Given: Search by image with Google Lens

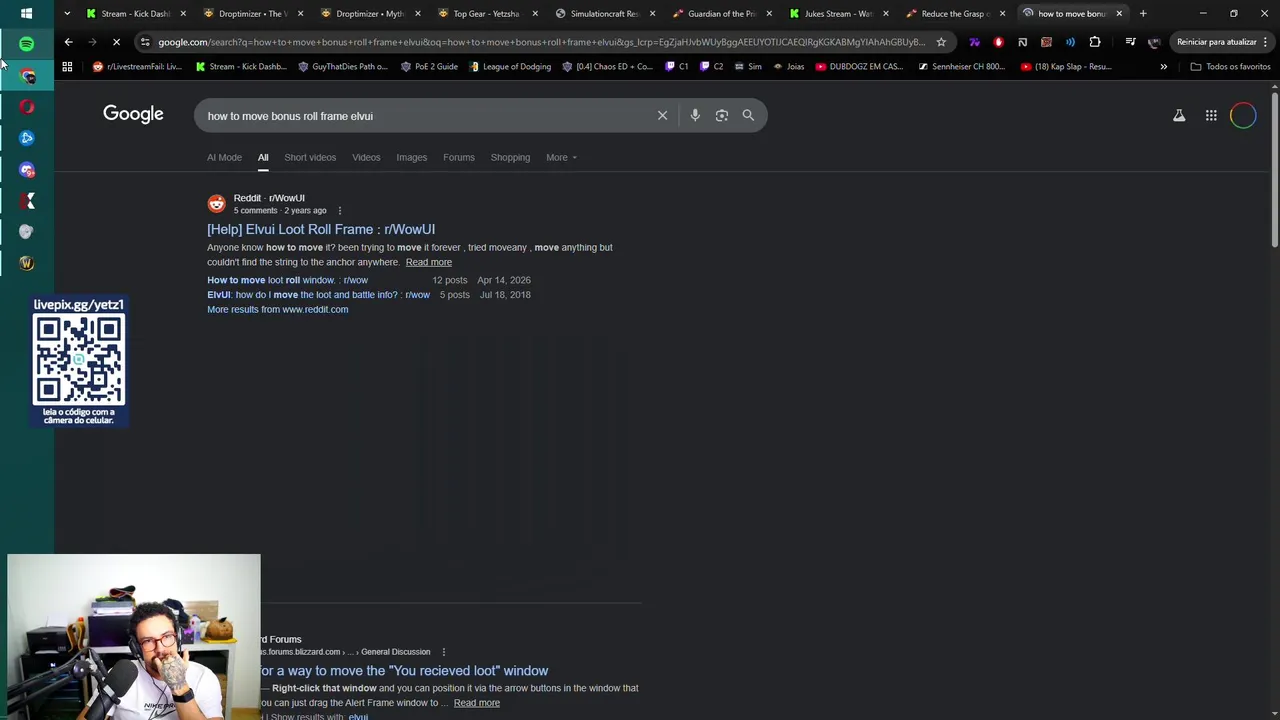Looking at the screenshot, I should [x=722, y=115].
